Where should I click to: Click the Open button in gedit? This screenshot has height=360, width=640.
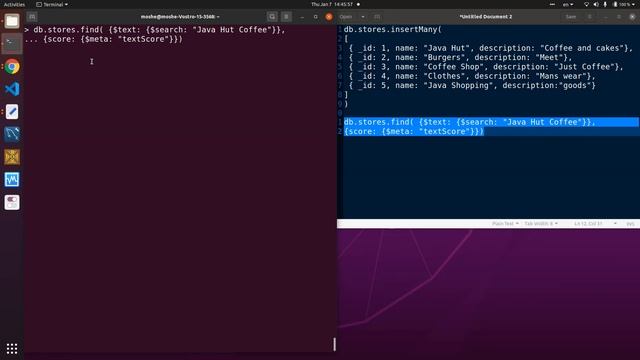(x=346, y=17)
